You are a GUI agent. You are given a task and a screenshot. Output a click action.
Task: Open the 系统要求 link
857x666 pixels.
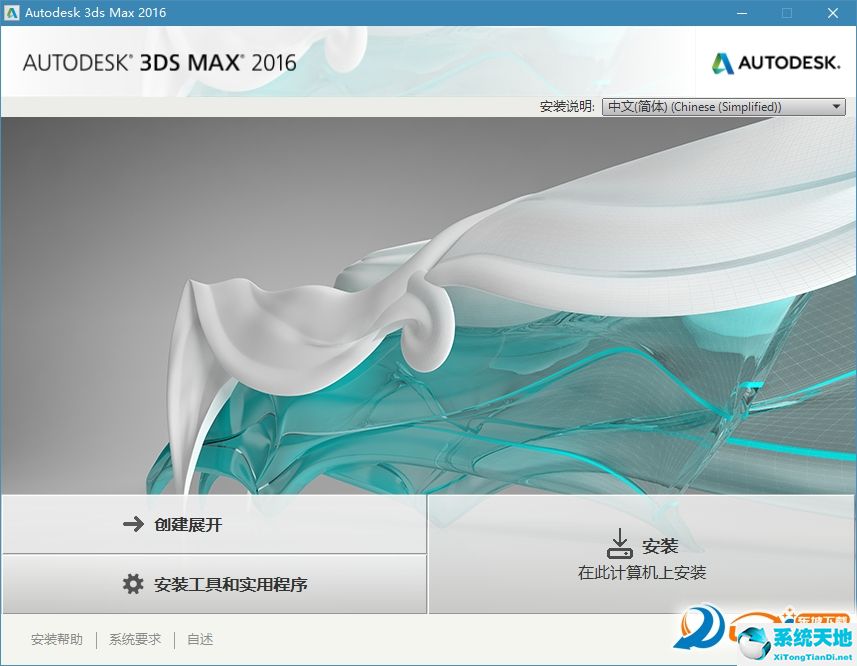[x=135, y=639]
